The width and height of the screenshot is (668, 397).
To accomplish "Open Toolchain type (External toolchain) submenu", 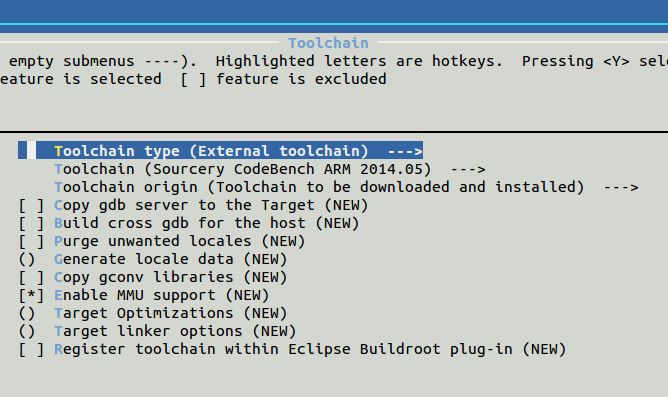I will point(220,150).
